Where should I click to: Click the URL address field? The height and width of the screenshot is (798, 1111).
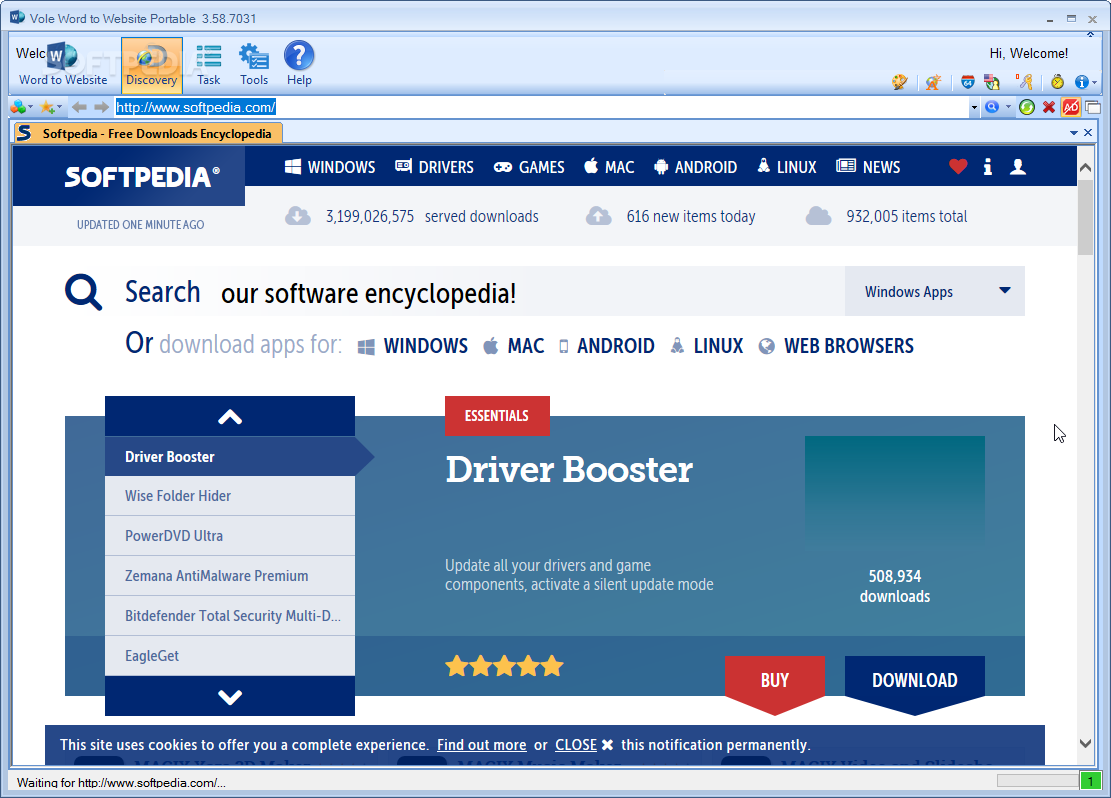(x=542, y=107)
